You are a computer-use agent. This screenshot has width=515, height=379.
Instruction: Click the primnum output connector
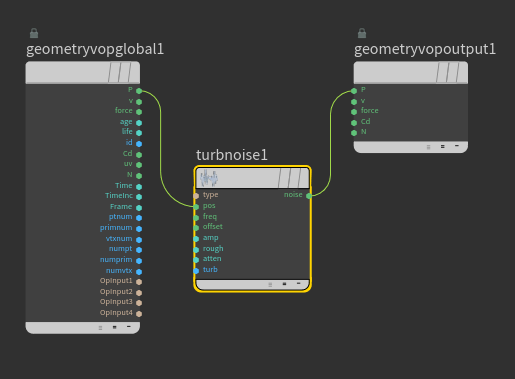(x=139, y=229)
